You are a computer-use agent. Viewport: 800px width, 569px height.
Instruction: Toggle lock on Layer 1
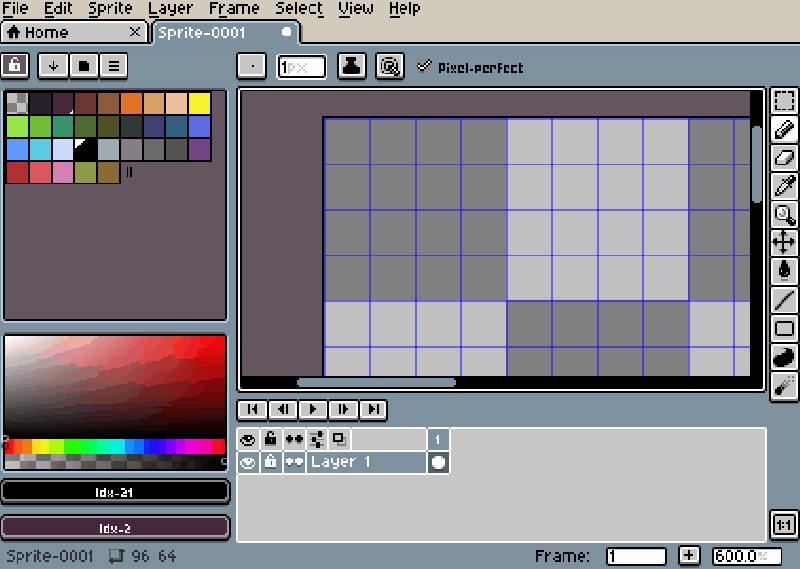click(x=271, y=462)
